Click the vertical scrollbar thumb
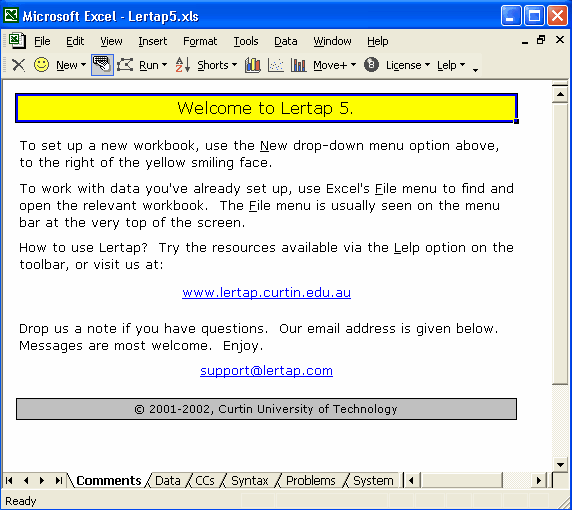The width and height of the screenshot is (572, 510). coord(560,244)
